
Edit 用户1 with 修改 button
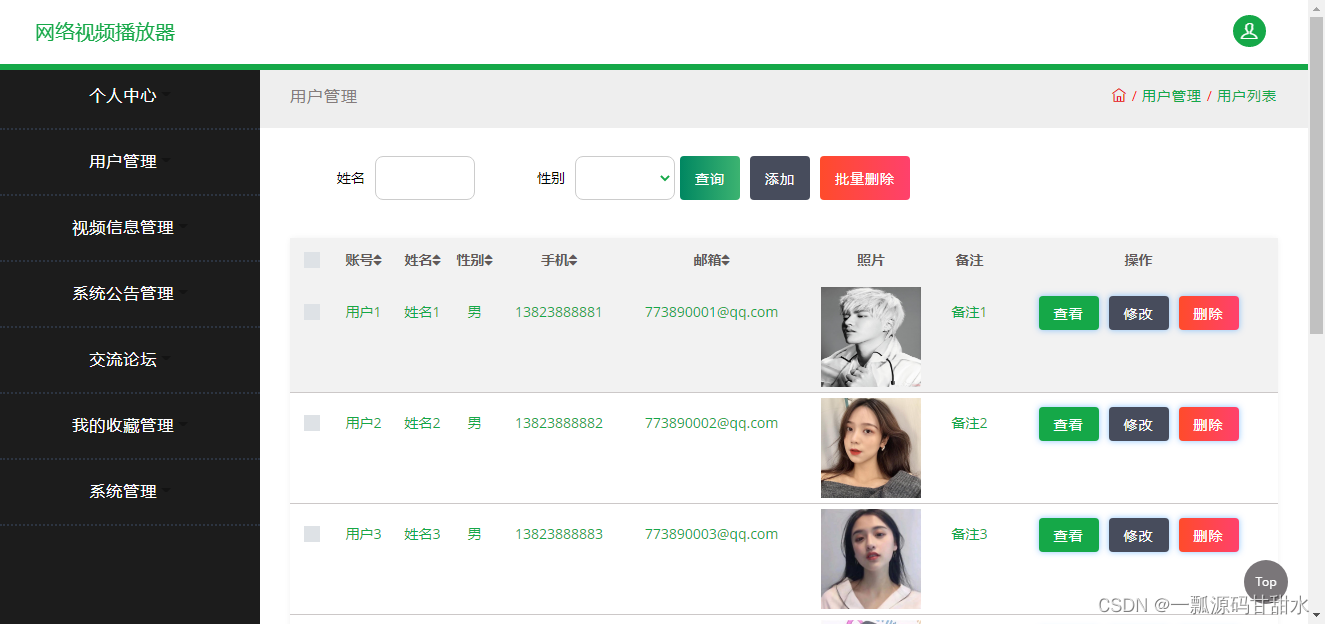[x=1139, y=313]
